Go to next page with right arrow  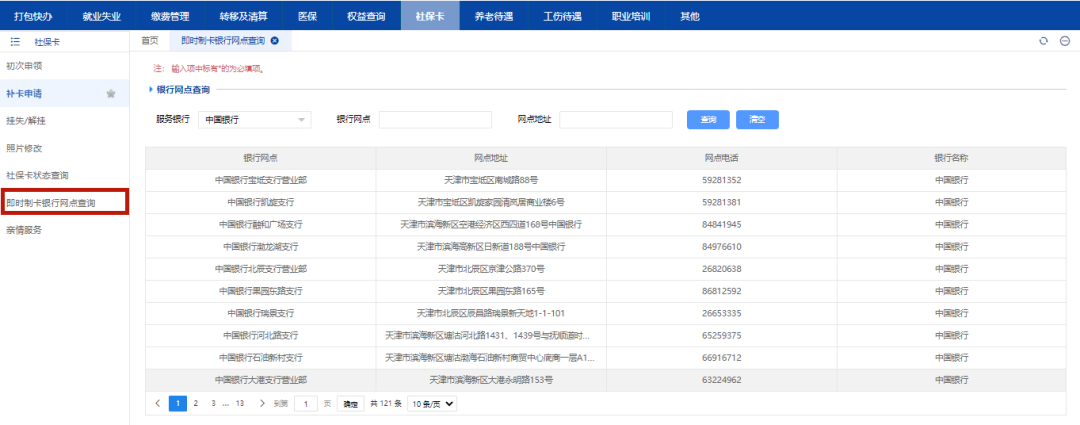(x=262, y=403)
